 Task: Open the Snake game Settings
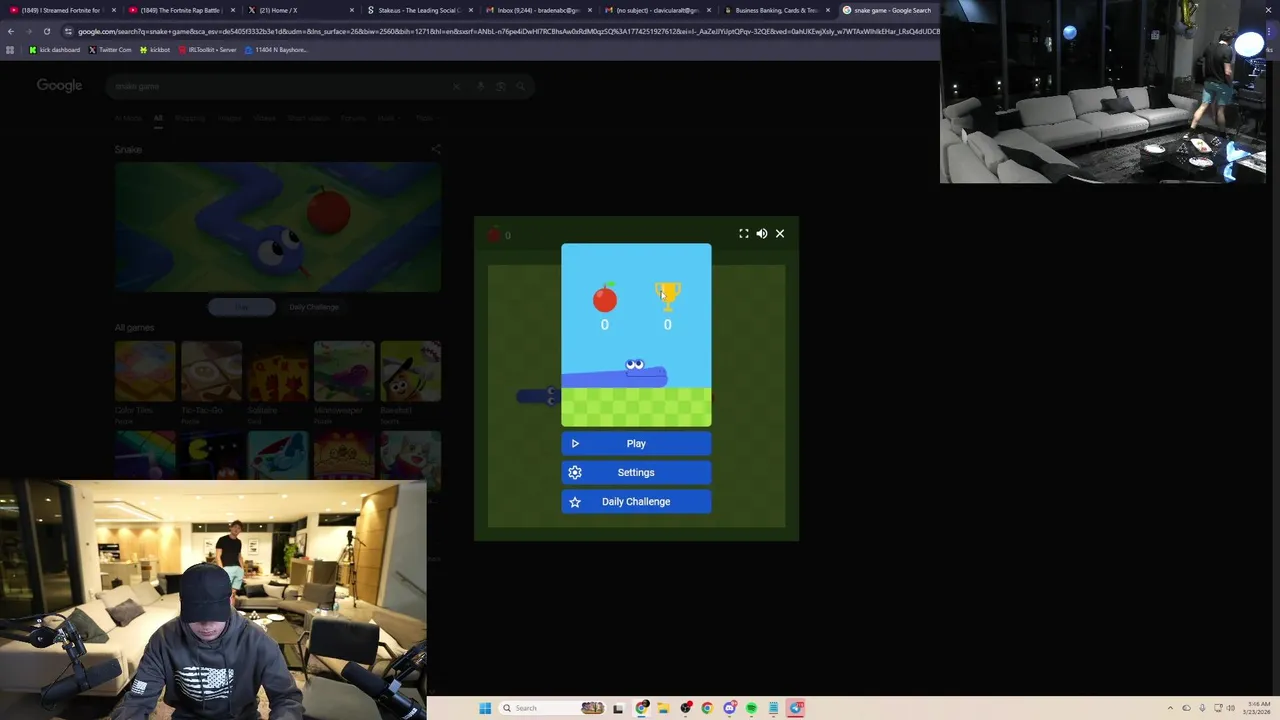coord(636,472)
